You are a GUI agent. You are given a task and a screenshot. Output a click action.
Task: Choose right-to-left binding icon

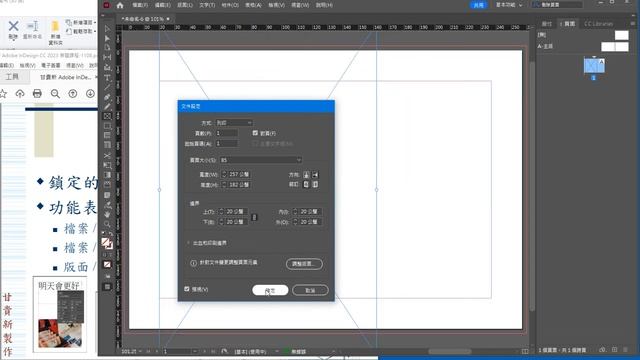[x=315, y=184]
